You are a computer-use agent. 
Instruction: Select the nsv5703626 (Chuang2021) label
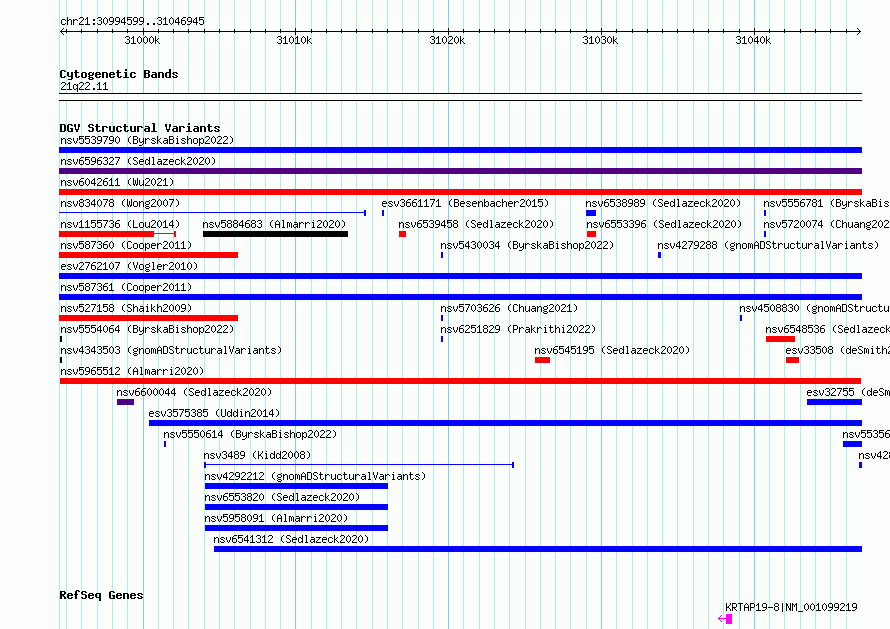coord(509,308)
